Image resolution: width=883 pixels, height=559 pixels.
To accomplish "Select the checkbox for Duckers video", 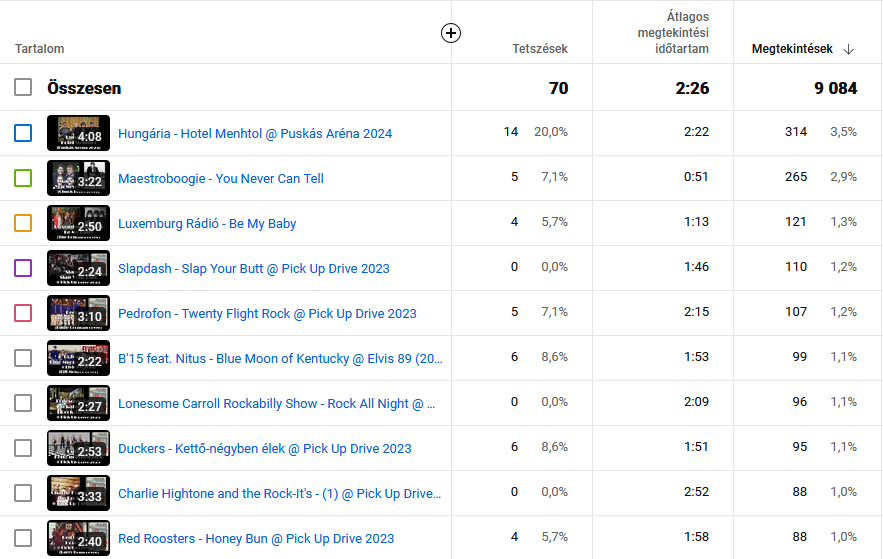I will (23, 448).
